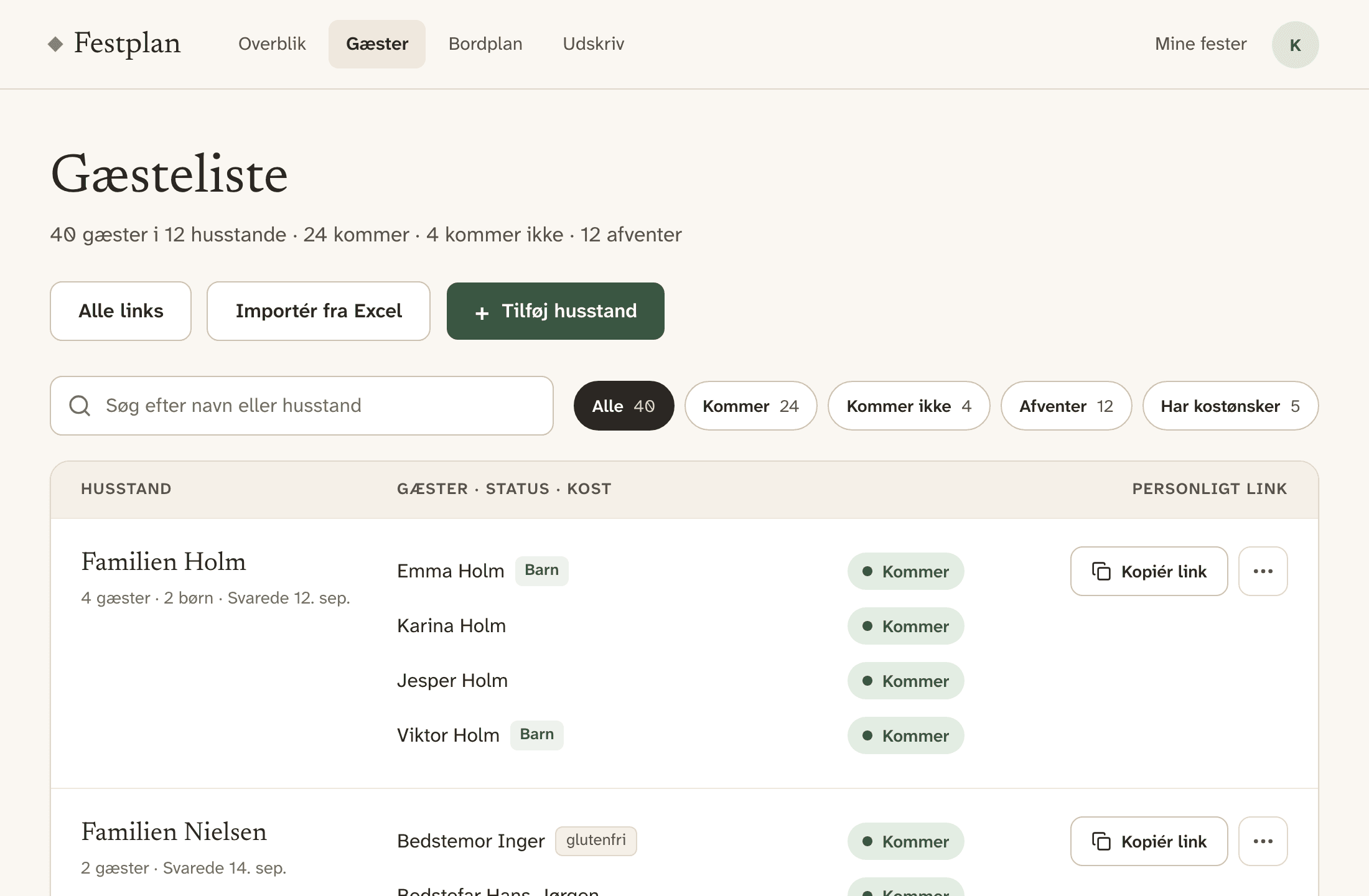The height and width of the screenshot is (896, 1369).
Task: Click the Festplan diamond logo icon
Action: coord(55,44)
